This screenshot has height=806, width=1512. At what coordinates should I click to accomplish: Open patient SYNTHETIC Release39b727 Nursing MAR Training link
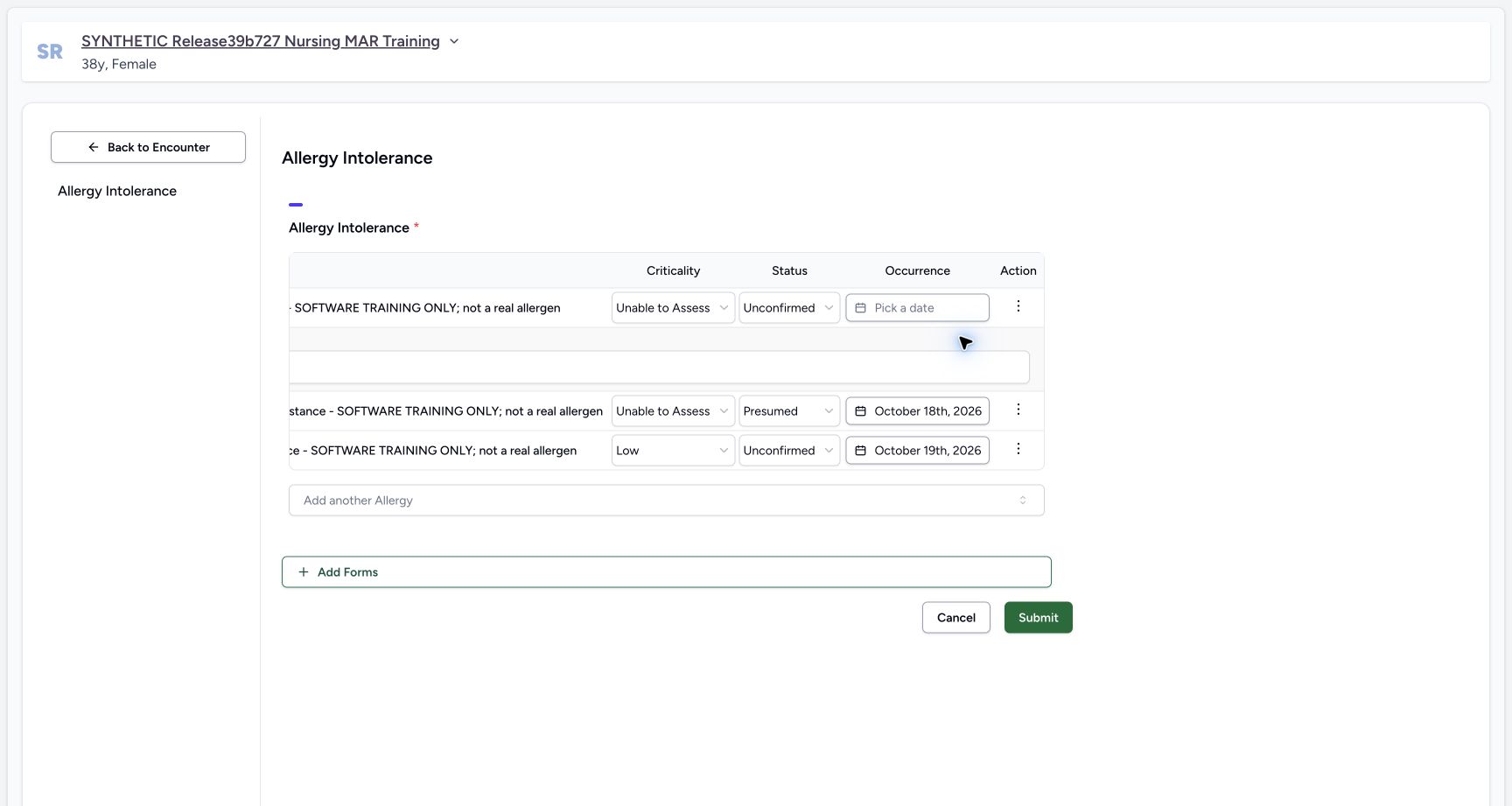(261, 41)
